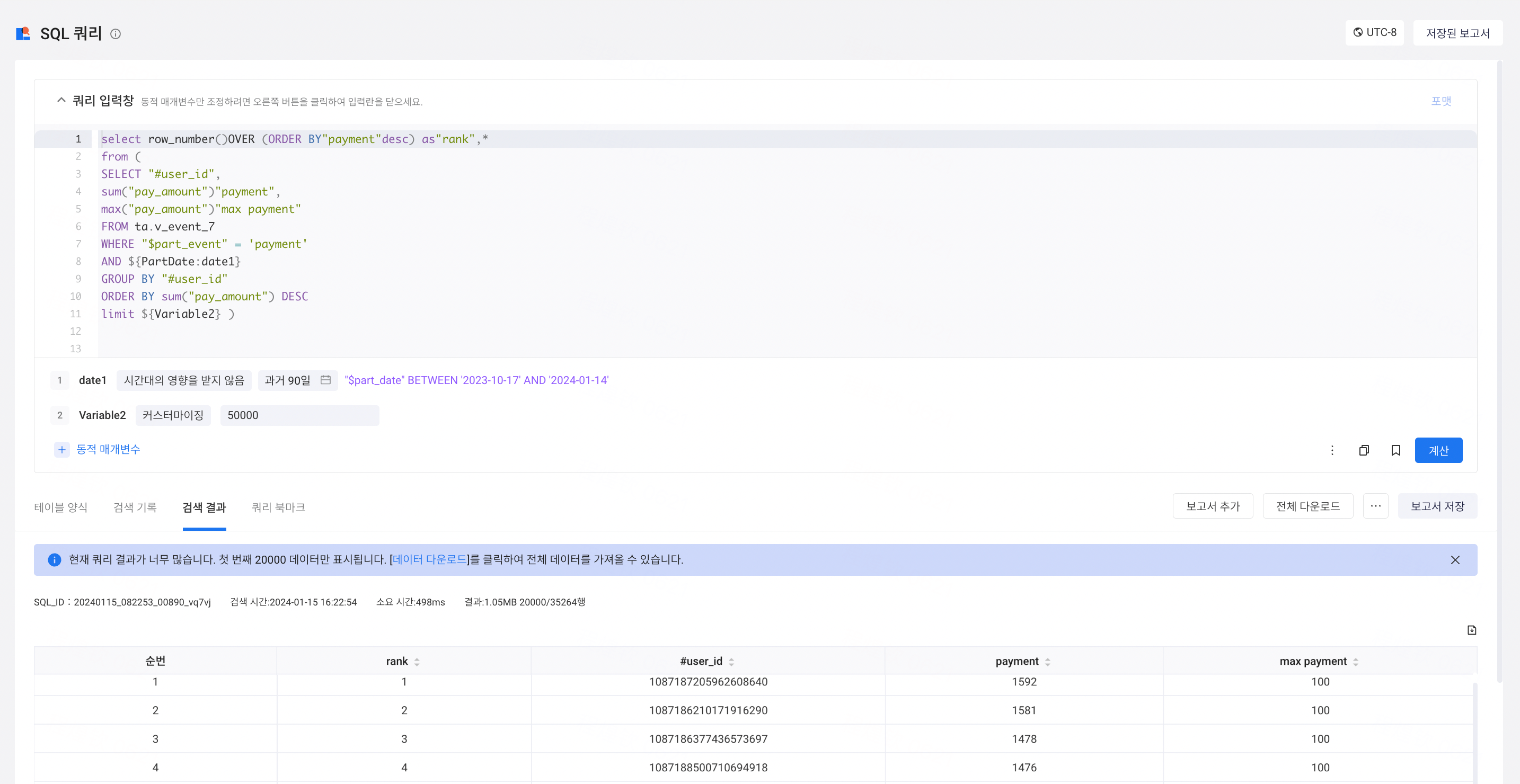The width and height of the screenshot is (1520, 784).
Task: Switch to the 검색 기록 tab
Action: pos(135,507)
